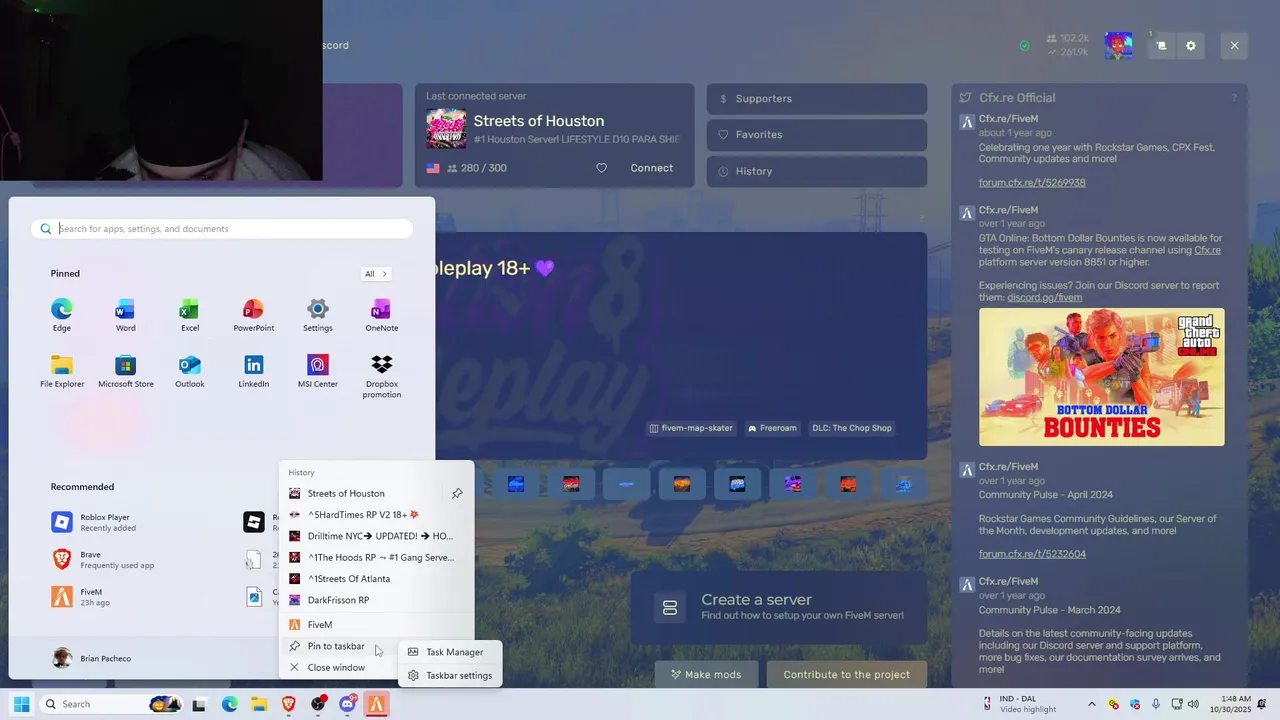
Task: Select Streets of Houston history entry
Action: pyautogui.click(x=361, y=493)
